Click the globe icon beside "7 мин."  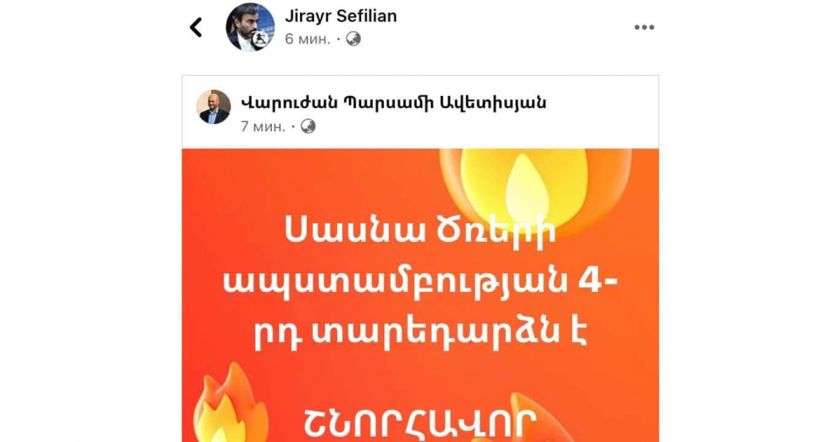coord(308,126)
